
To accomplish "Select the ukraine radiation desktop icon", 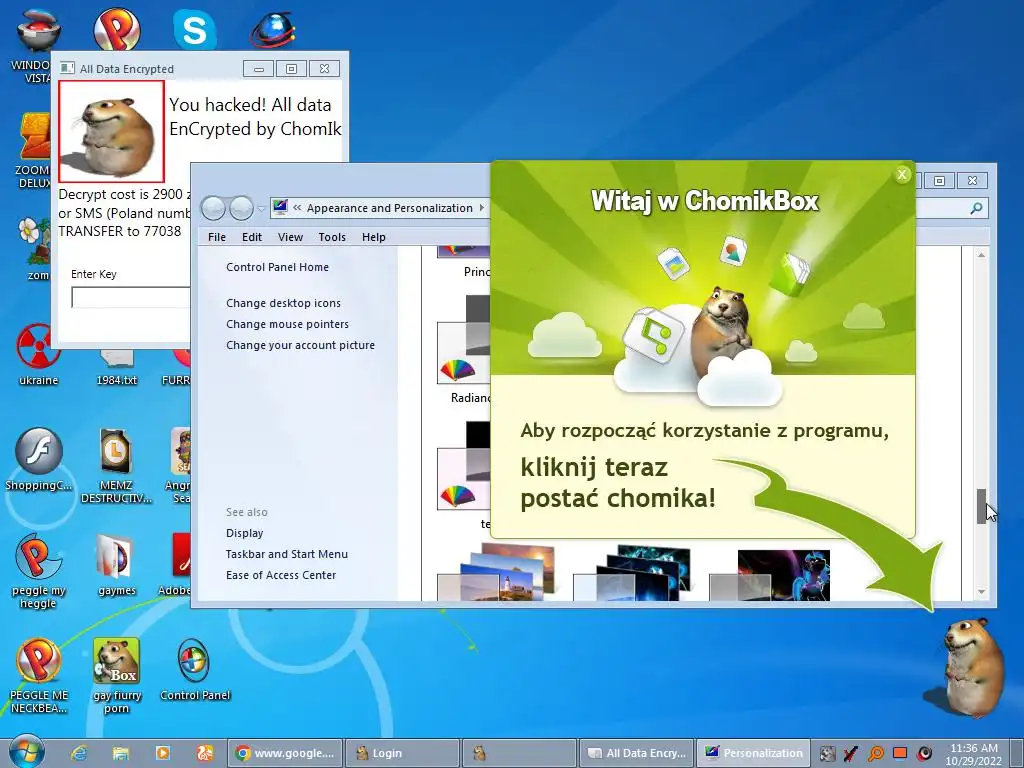I will (38, 356).
